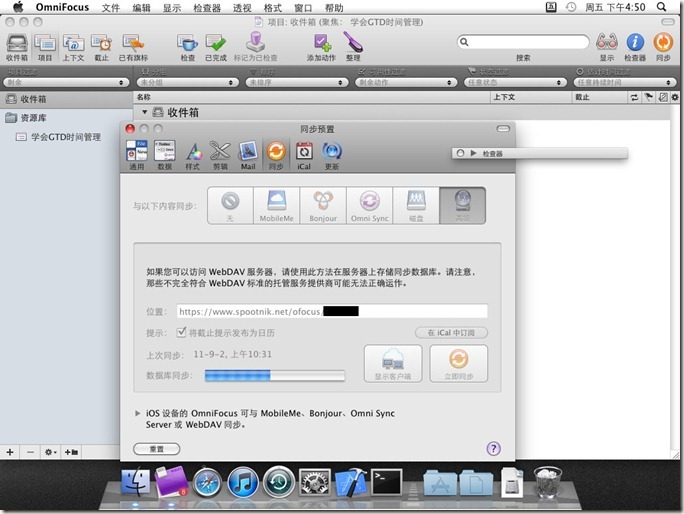Open the 未排序 sorting dropdown
This screenshot has width=684, height=514.
click(x=297, y=82)
